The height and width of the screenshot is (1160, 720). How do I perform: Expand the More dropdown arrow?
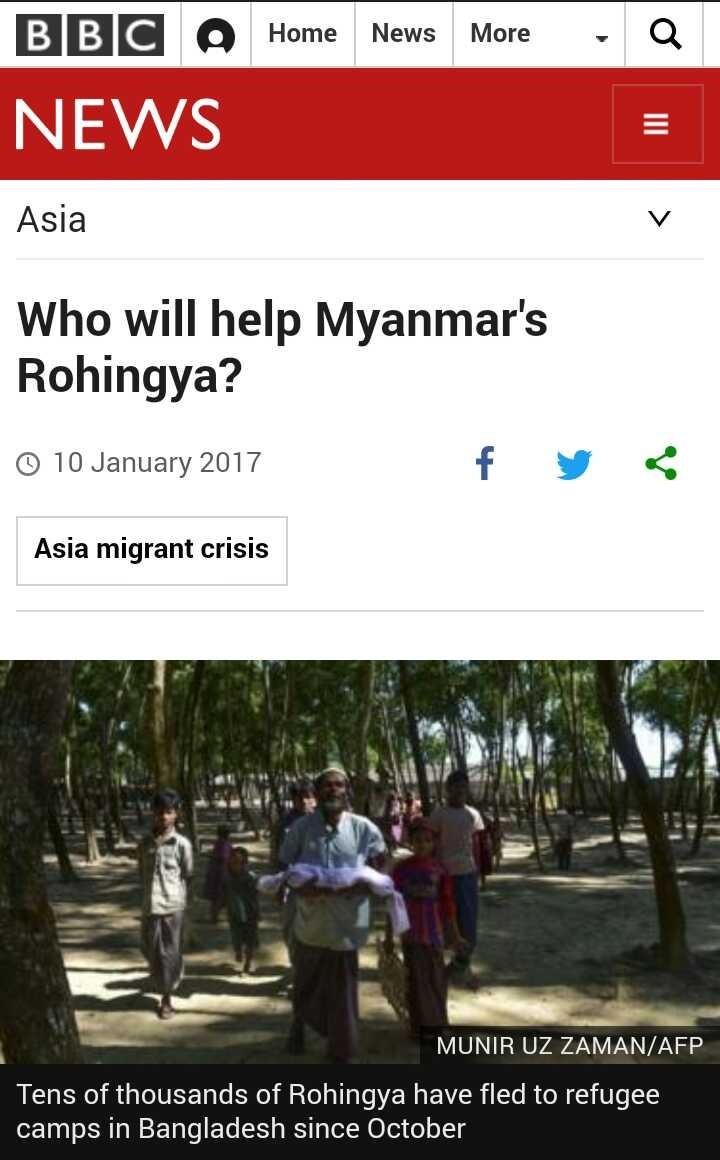(x=602, y=38)
